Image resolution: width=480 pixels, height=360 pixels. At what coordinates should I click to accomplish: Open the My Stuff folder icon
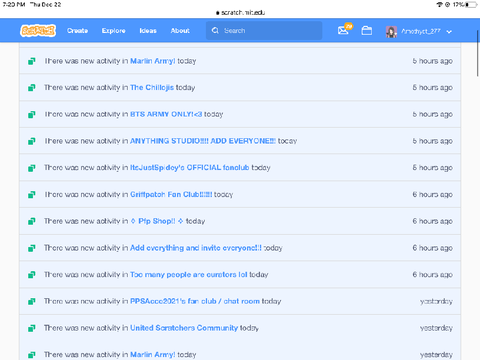(x=367, y=31)
